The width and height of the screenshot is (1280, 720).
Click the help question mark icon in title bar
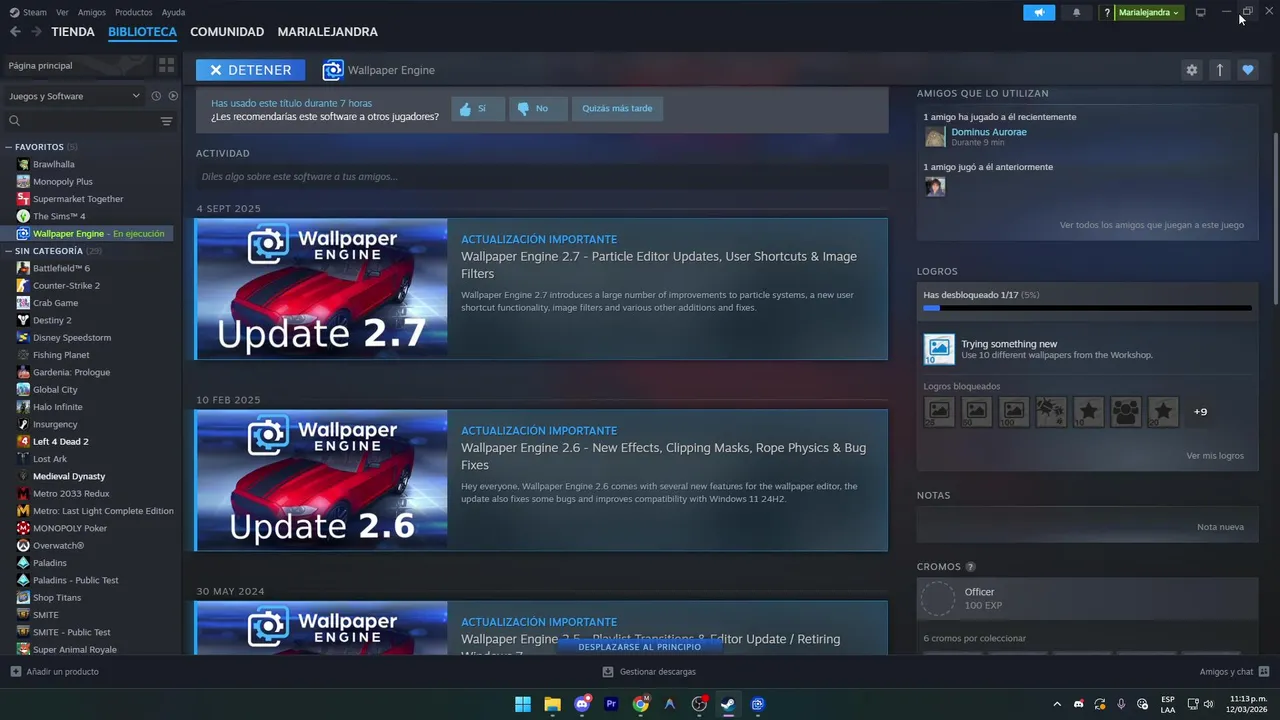1107,12
